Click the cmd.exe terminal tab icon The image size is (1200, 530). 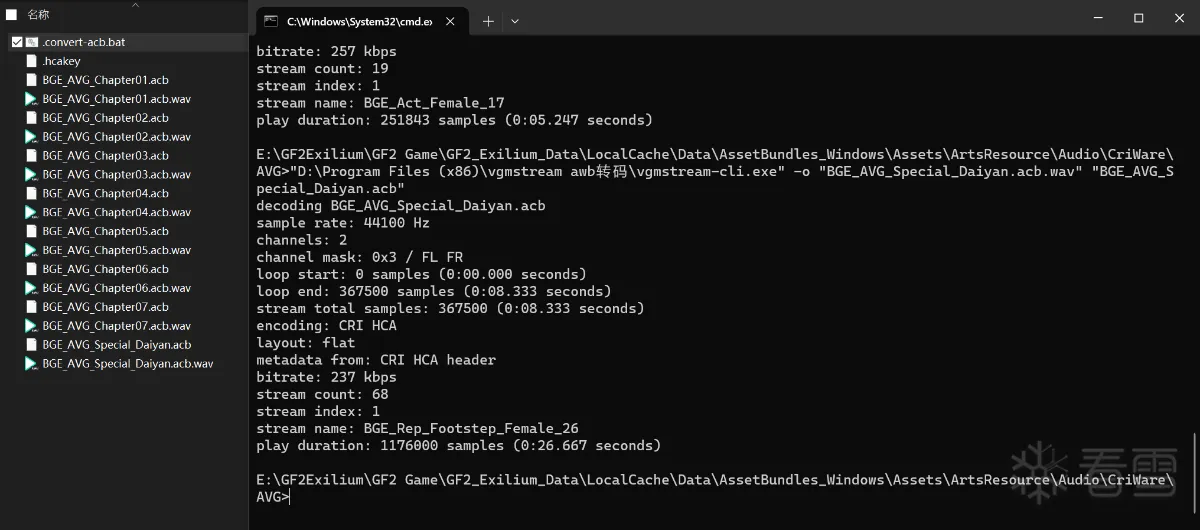(x=271, y=20)
